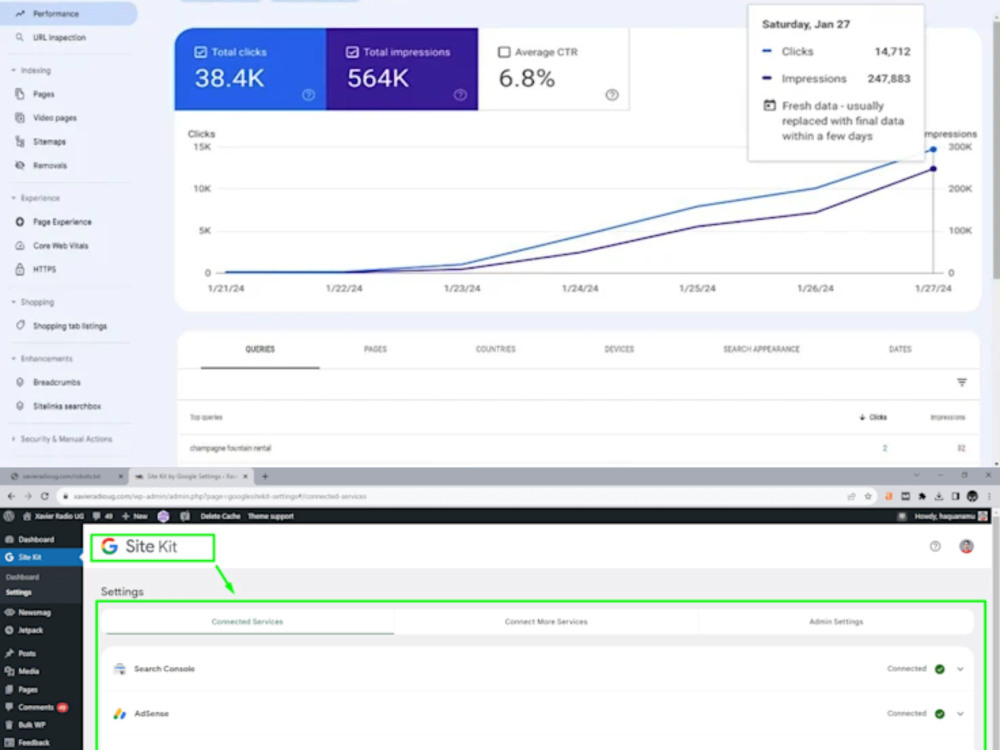
Task: Open the queries table filter icon
Action: [962, 382]
